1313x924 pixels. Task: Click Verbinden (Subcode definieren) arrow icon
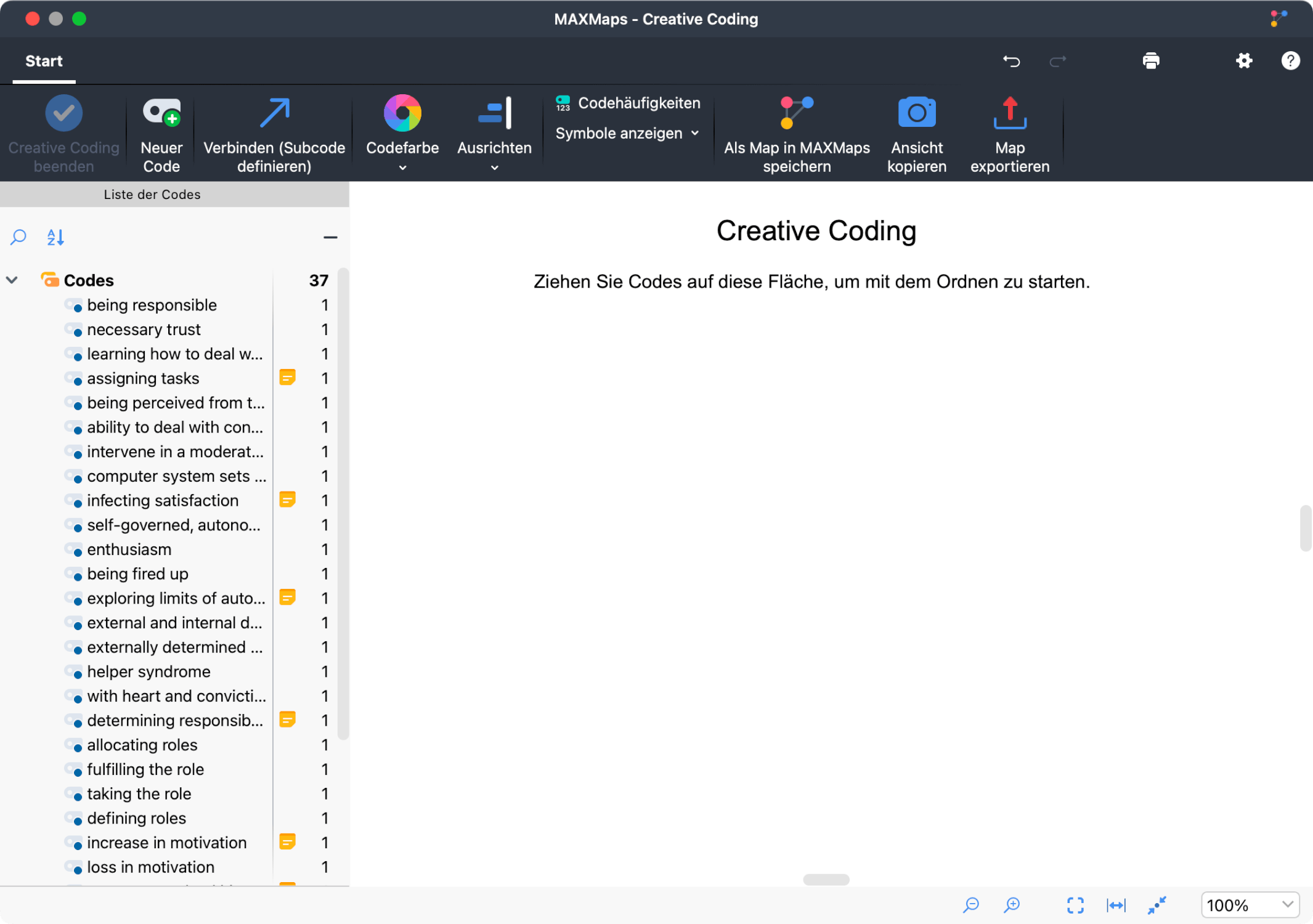point(274,113)
